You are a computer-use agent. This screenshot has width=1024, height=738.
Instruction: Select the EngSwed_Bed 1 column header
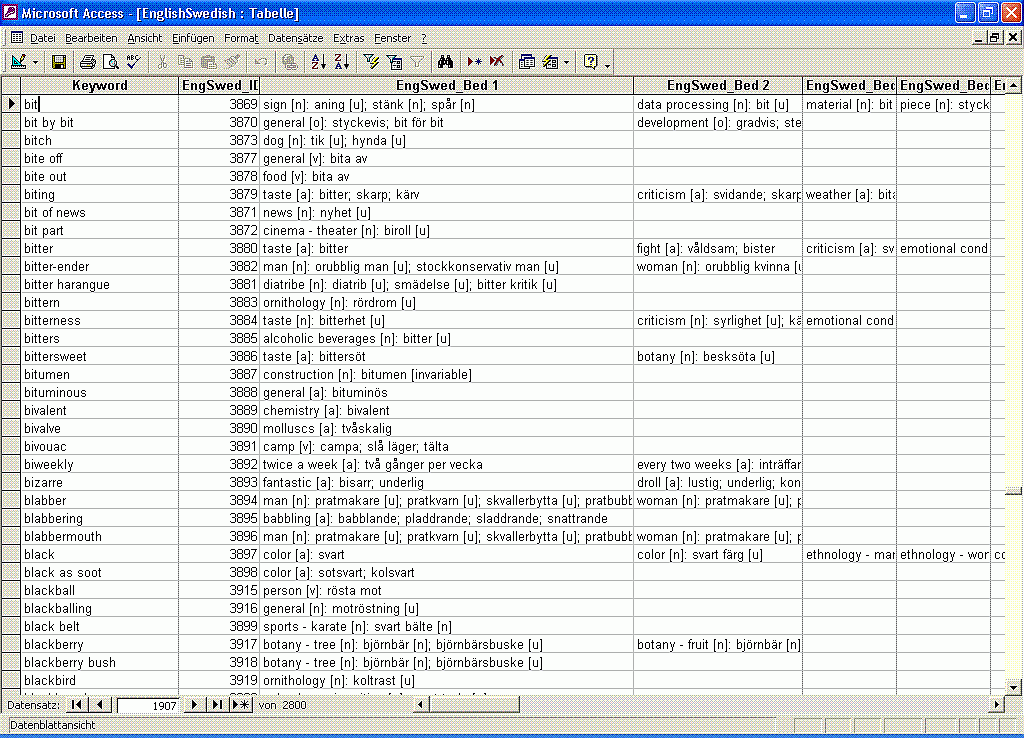(447, 86)
